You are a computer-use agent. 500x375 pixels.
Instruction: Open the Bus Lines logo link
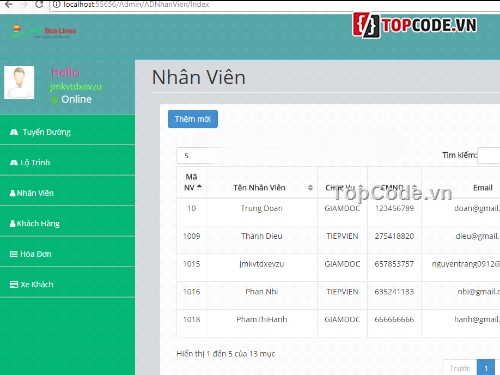pyautogui.click(x=43, y=31)
